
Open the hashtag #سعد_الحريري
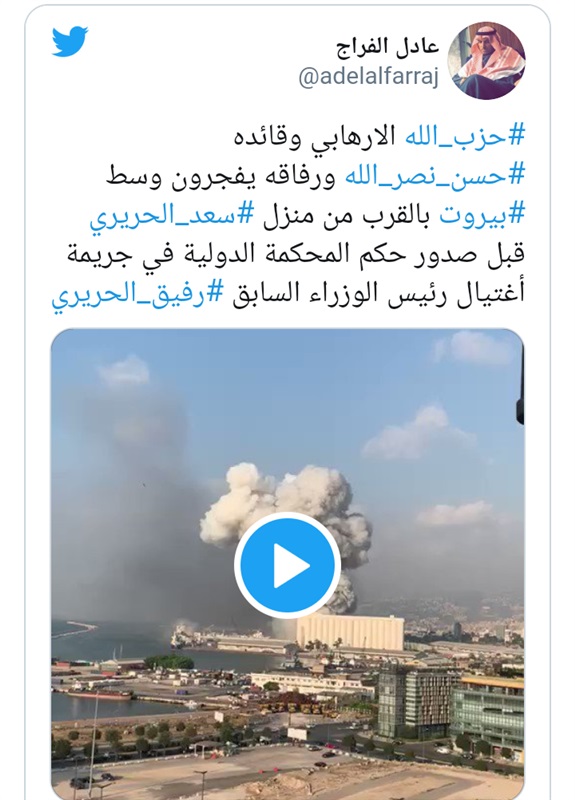click(171, 215)
